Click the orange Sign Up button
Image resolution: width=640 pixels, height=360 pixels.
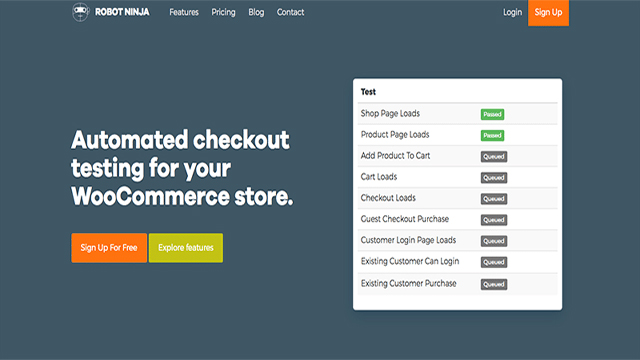pos(548,13)
